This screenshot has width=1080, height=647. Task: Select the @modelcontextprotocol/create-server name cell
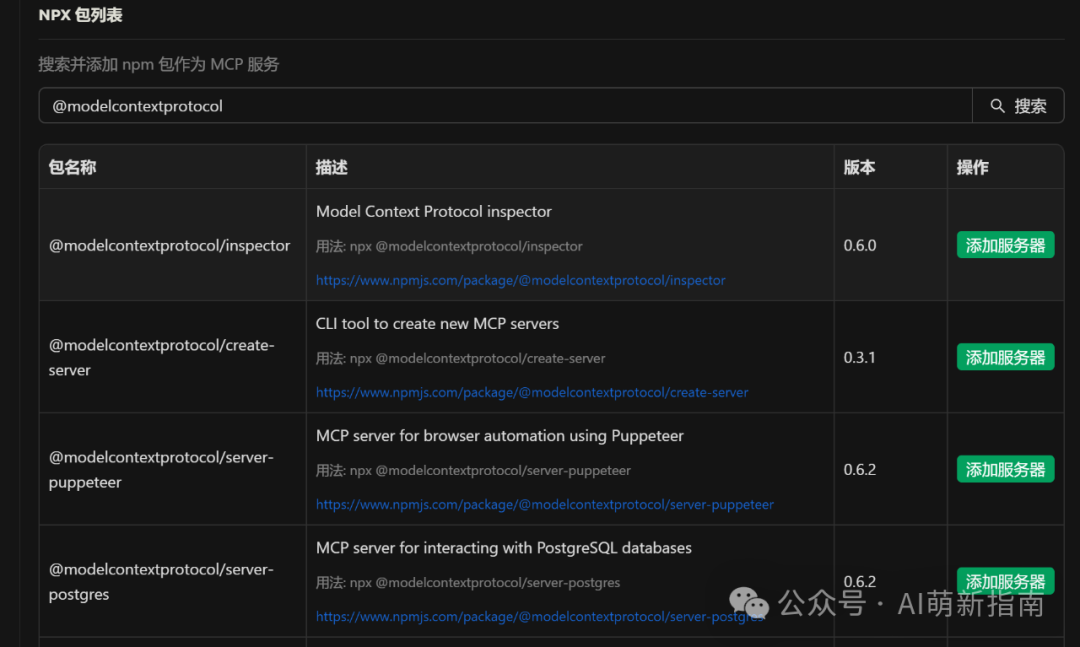[x=161, y=357]
